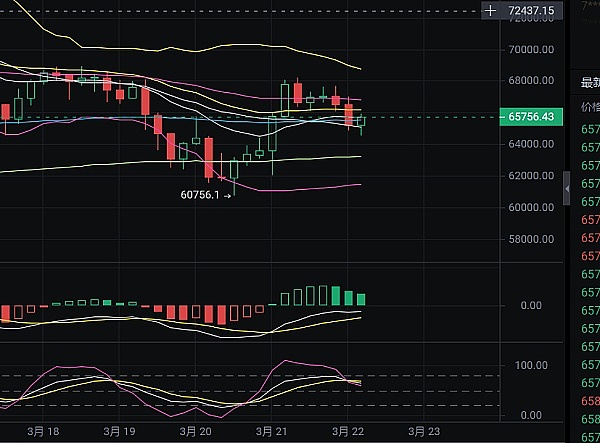Collapse the right side trades panel arrow

point(568,186)
